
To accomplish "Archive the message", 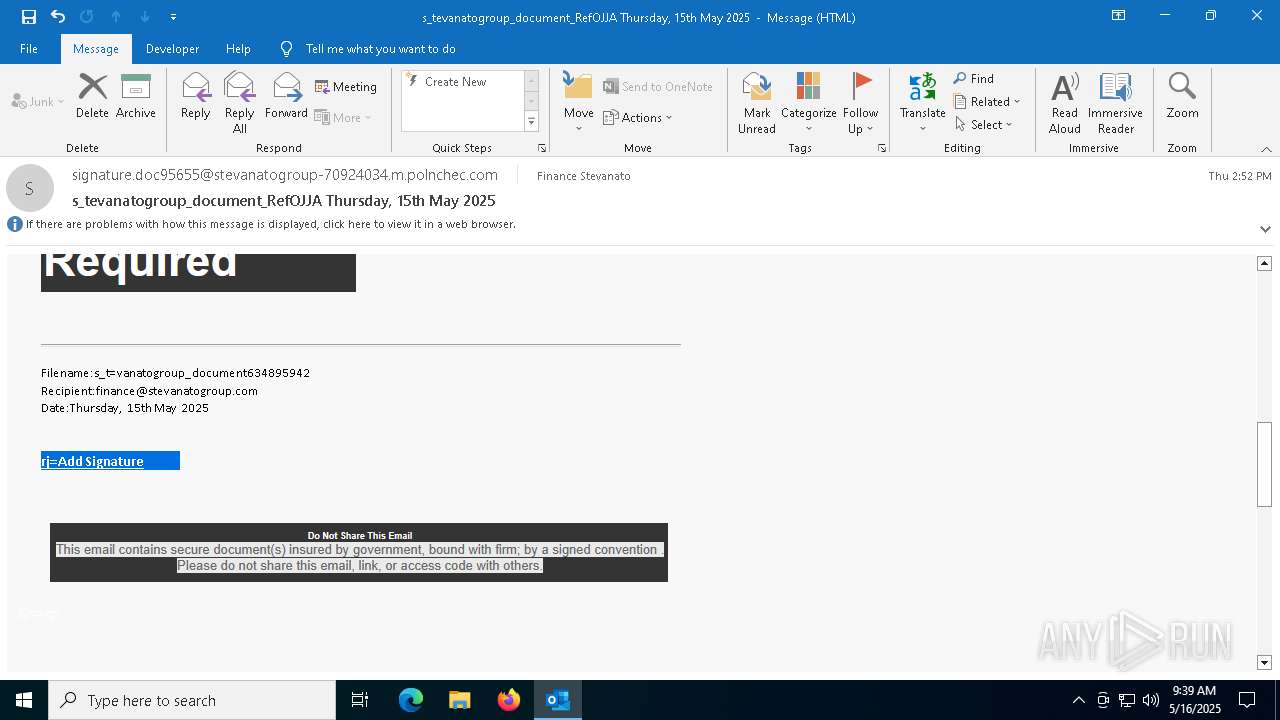I will pos(136,96).
